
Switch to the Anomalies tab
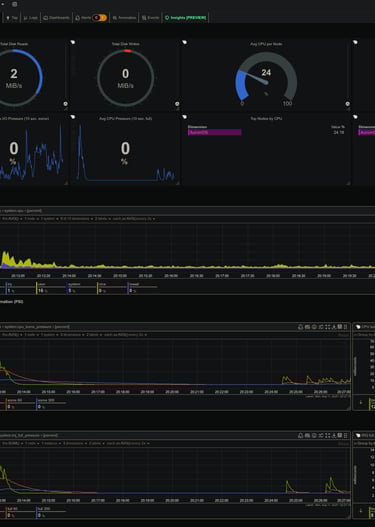(x=124, y=18)
